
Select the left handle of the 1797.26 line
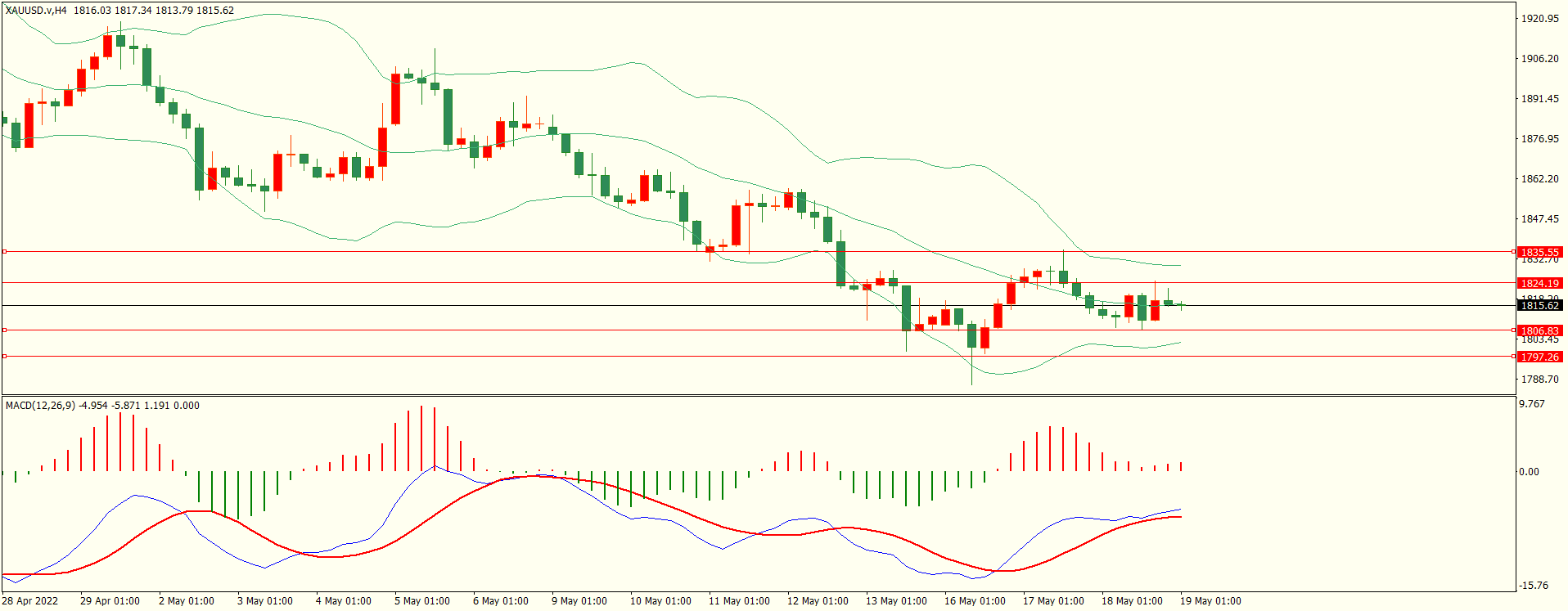pyautogui.click(x=4, y=356)
